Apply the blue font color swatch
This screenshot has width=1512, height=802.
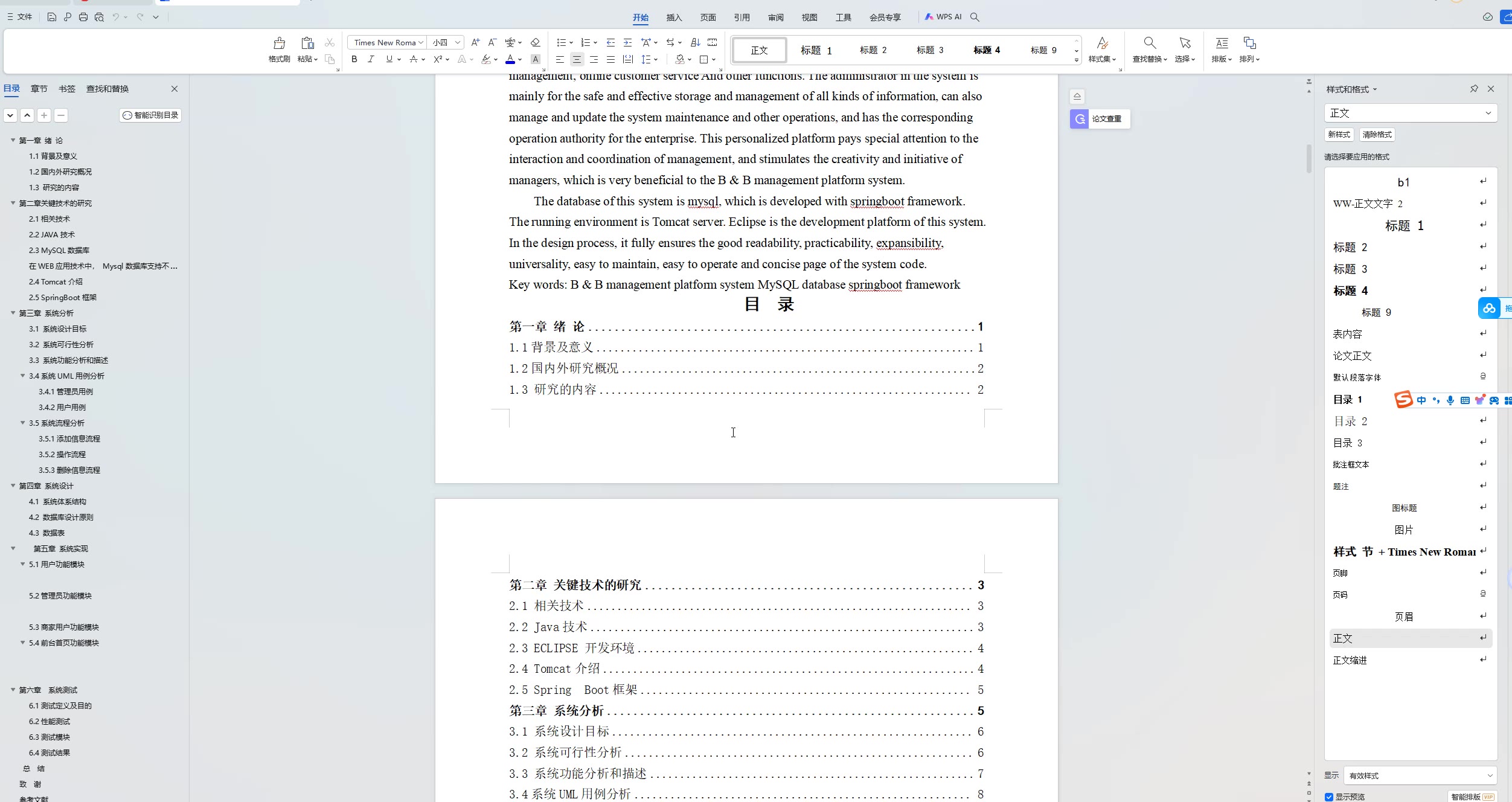[510, 59]
